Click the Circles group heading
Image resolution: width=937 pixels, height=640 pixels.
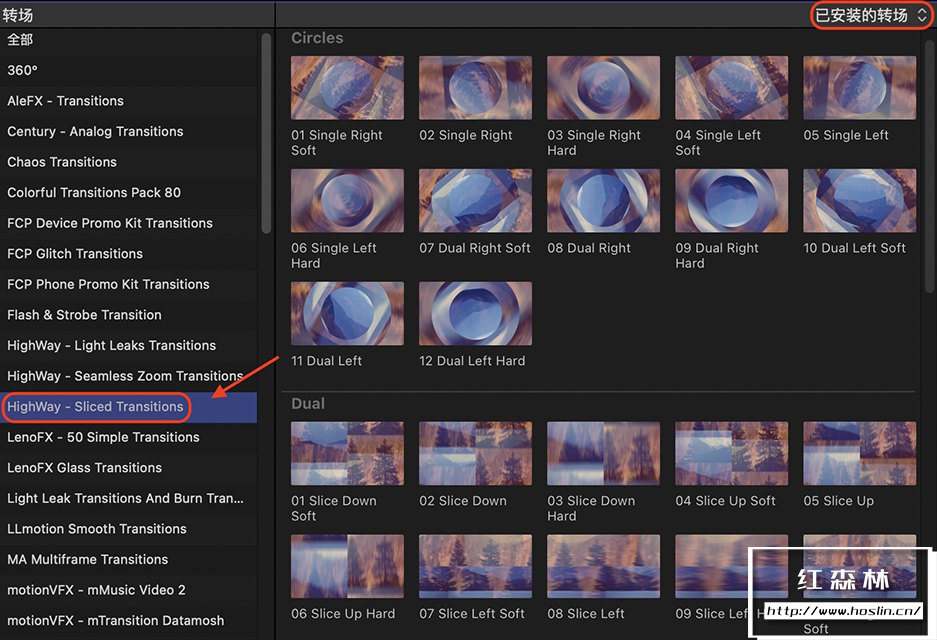(317, 38)
